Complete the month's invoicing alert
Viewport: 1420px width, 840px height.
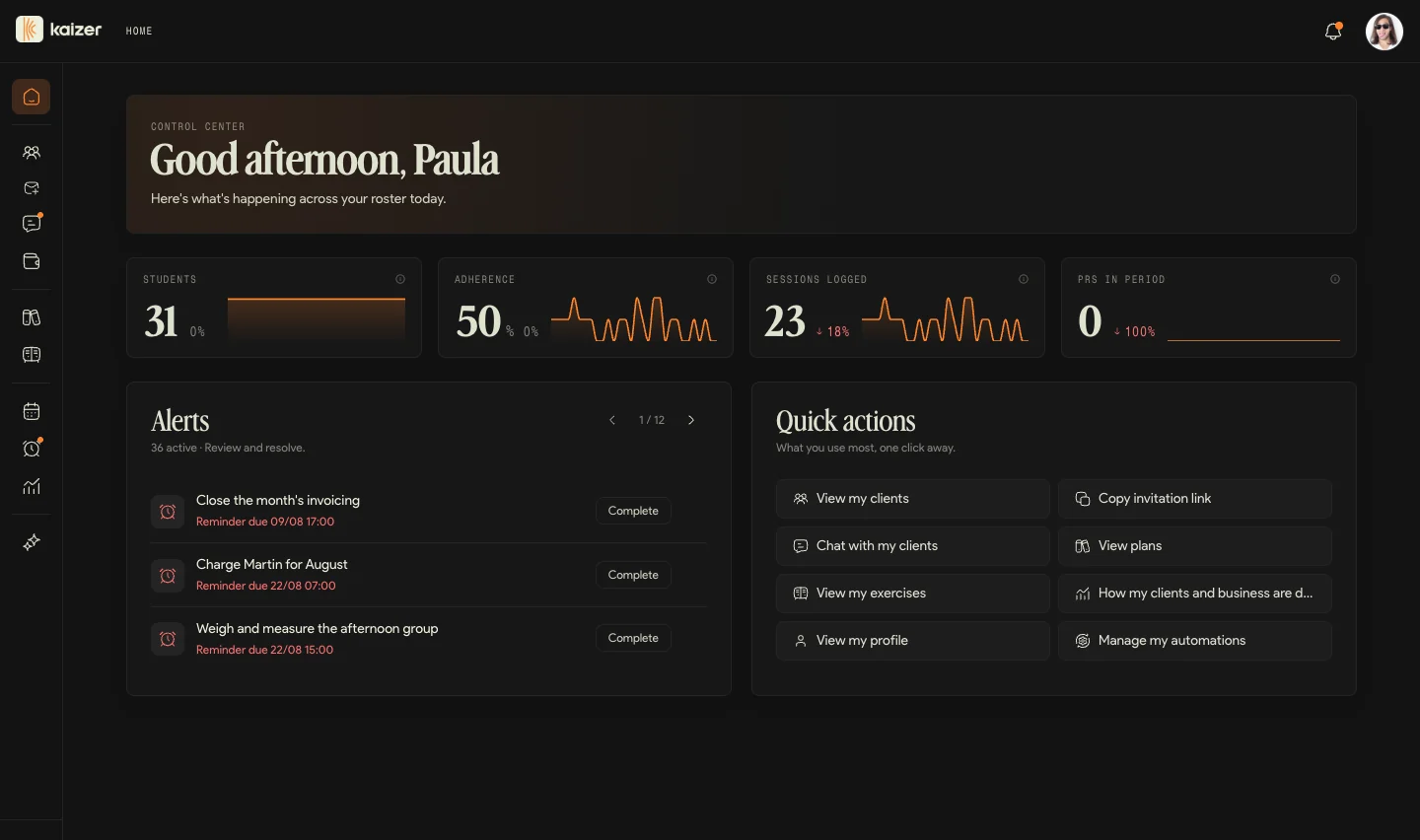633,511
